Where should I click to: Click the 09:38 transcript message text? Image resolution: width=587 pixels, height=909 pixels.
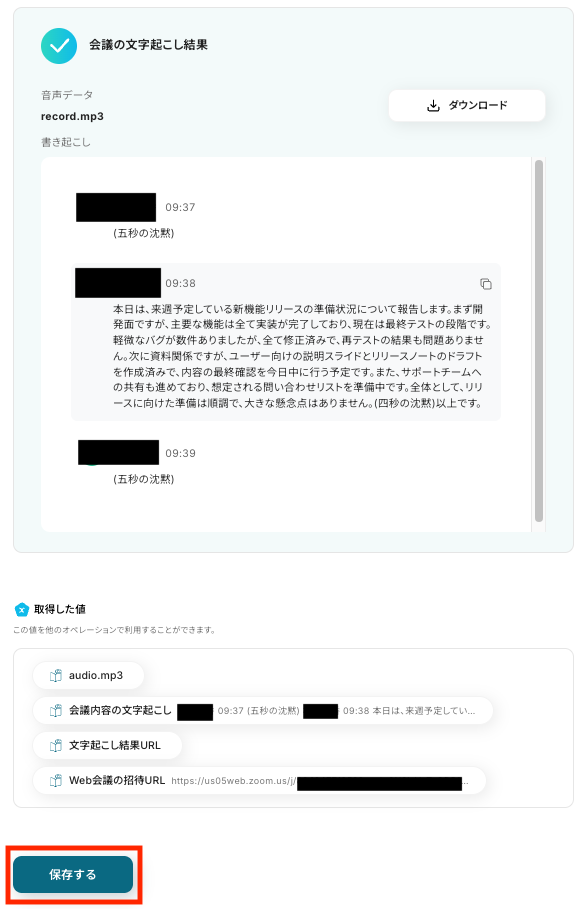point(302,356)
